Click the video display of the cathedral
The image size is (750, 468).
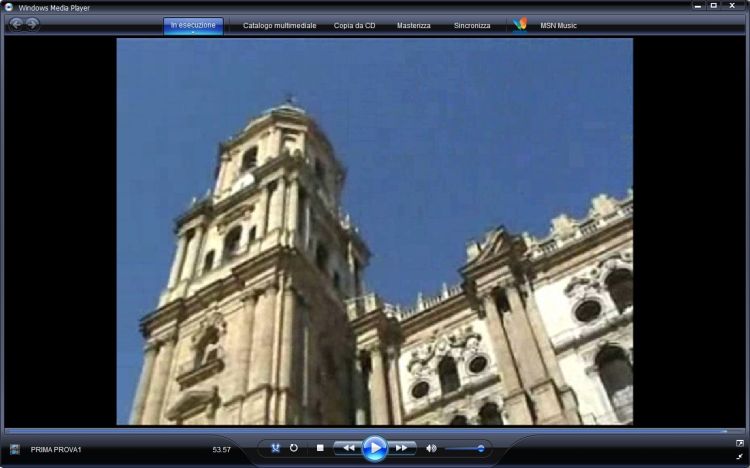pos(375,232)
